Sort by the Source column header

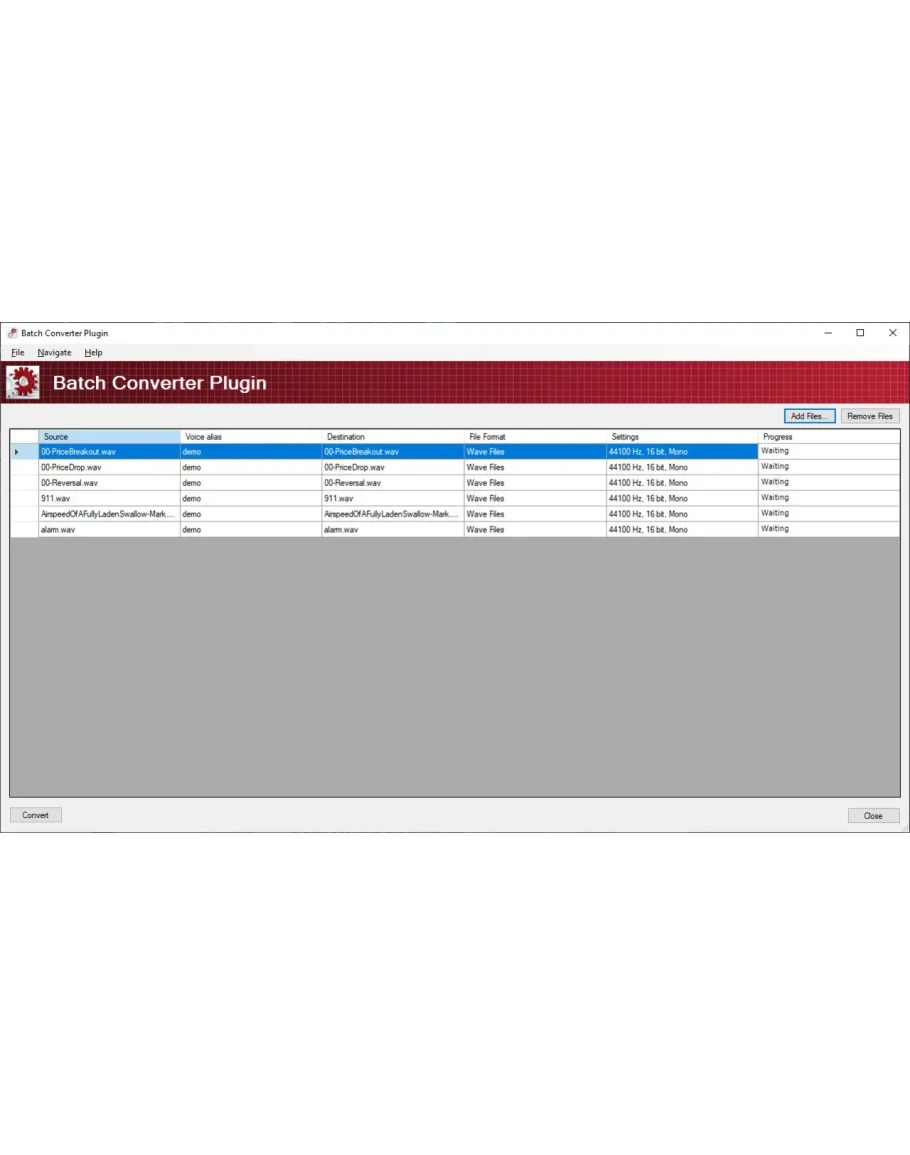109,437
